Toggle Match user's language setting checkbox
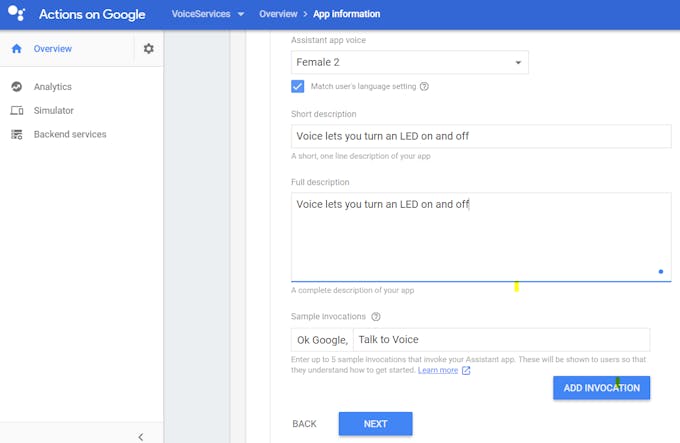Viewport: 680px width, 443px height. tap(298, 86)
